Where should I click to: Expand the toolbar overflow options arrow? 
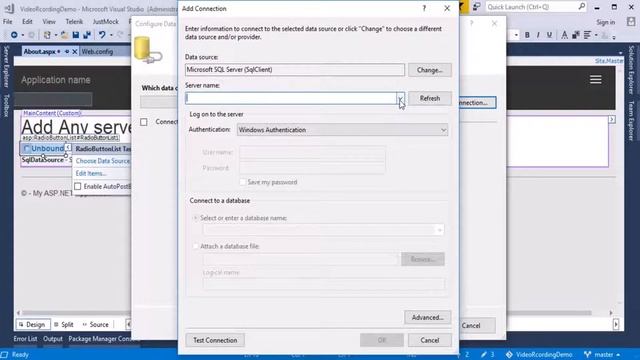tap(614, 37)
